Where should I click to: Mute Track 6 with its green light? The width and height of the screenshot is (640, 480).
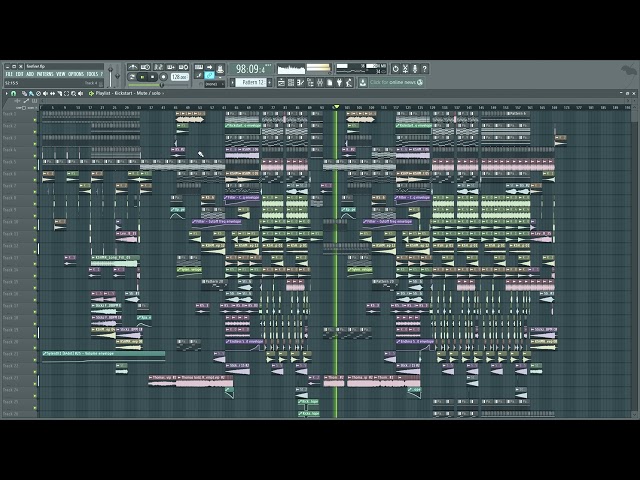click(35, 180)
